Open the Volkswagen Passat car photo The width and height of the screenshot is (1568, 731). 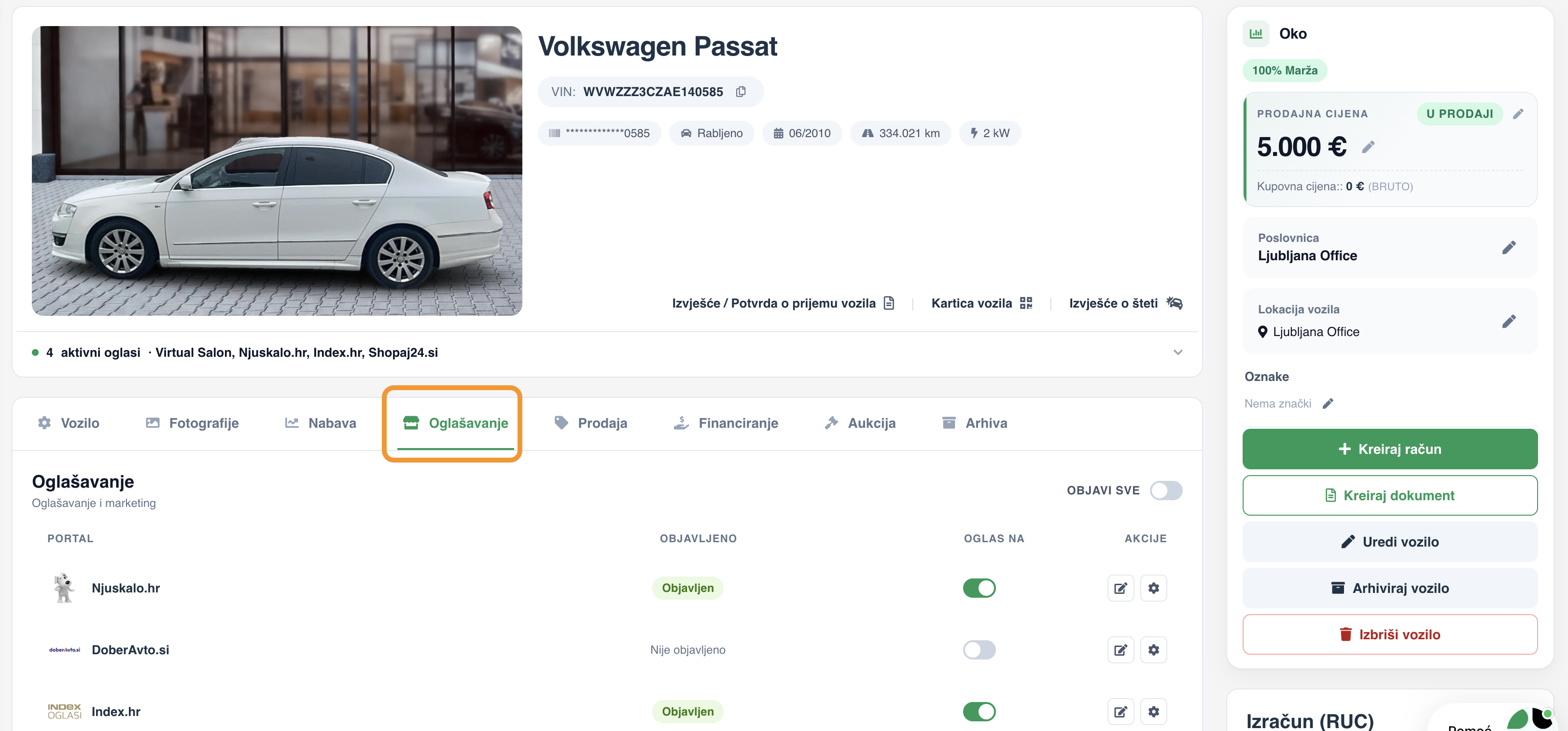pos(277,171)
